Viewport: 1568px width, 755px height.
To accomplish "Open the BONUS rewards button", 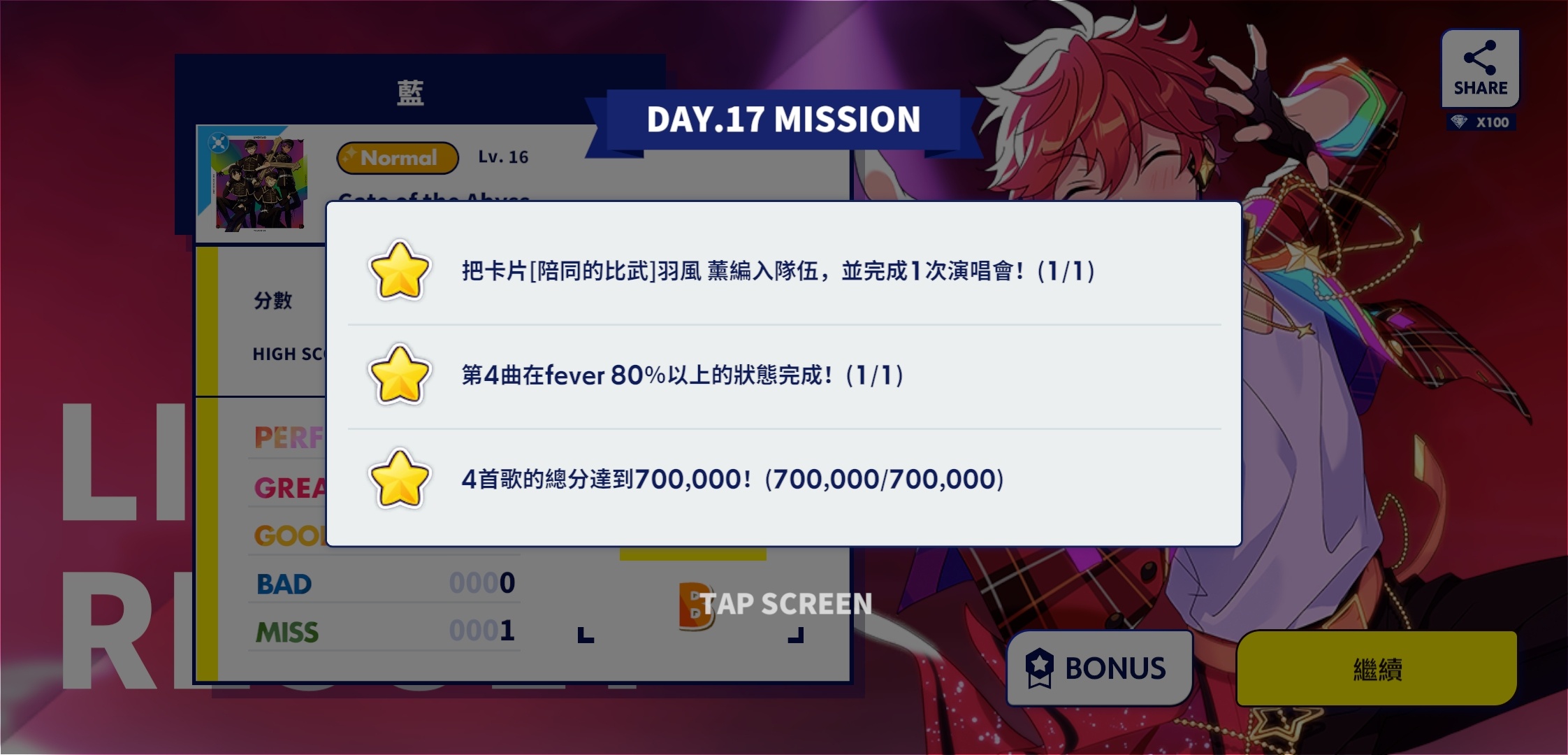I will click(1099, 668).
